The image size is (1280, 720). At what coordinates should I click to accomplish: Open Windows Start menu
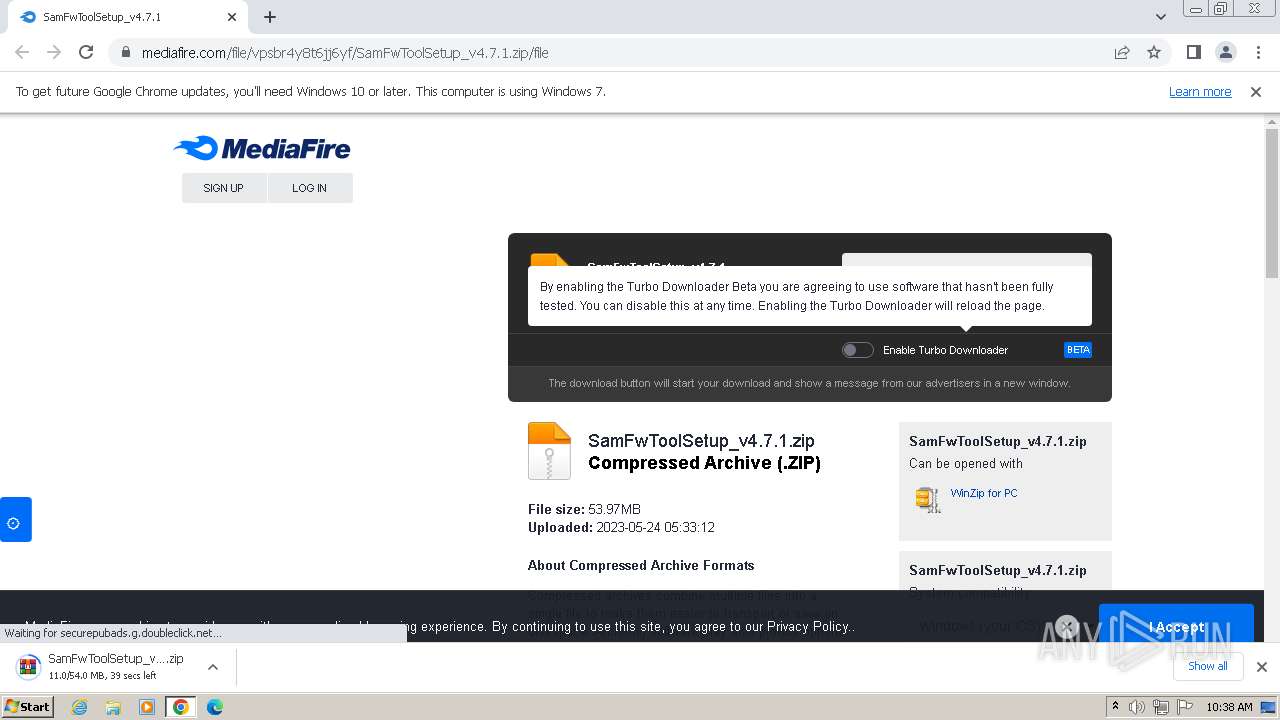[x=28, y=707]
